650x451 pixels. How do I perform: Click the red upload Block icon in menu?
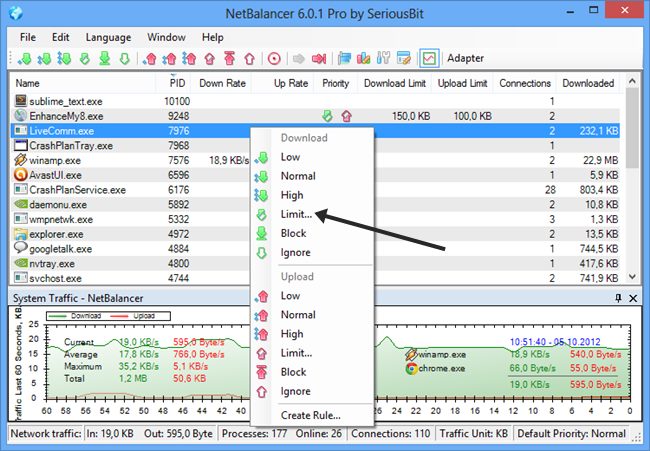263,372
